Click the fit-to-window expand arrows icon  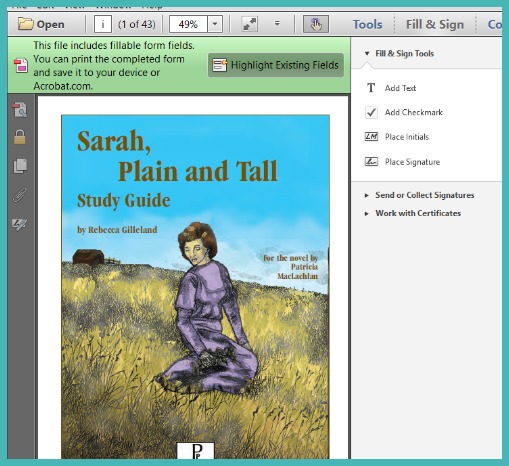coord(249,24)
